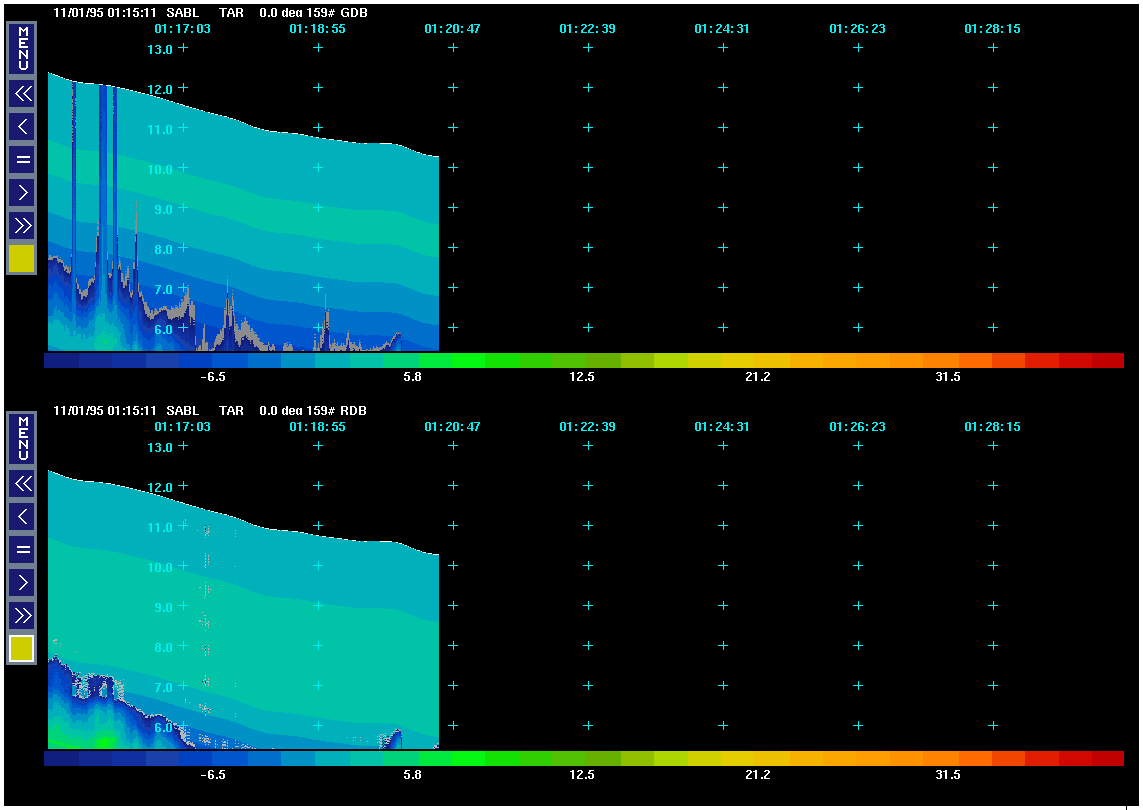The image size is (1143, 810).
Task: Click the double-left arrow in the GDB panel
Action: coord(22,94)
